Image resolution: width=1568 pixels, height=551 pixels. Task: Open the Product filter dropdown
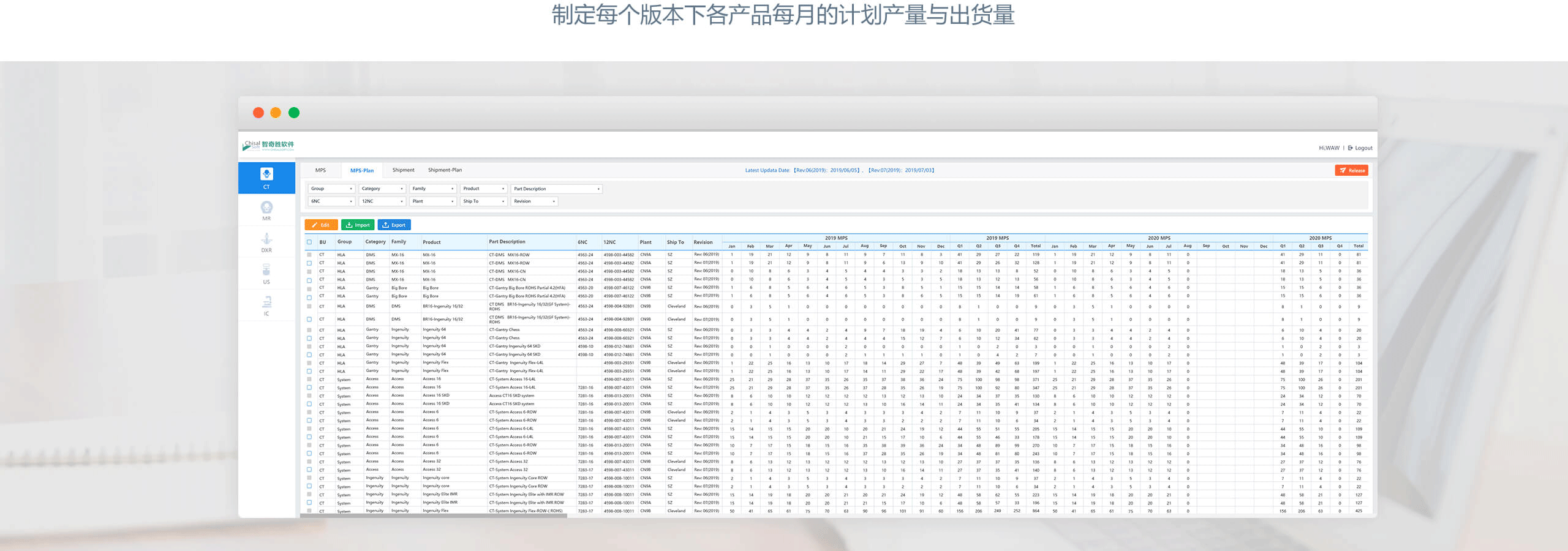[484, 189]
